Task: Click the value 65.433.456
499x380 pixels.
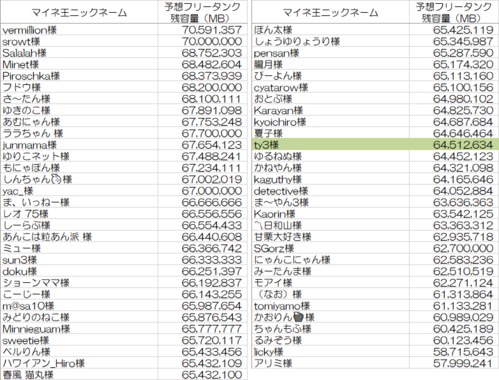Action: [x=212, y=352]
